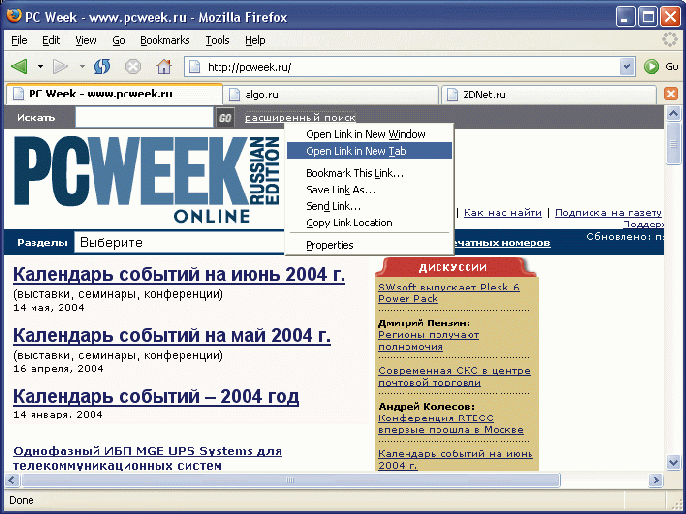
Task: Open the Tools menu
Action: (217, 40)
